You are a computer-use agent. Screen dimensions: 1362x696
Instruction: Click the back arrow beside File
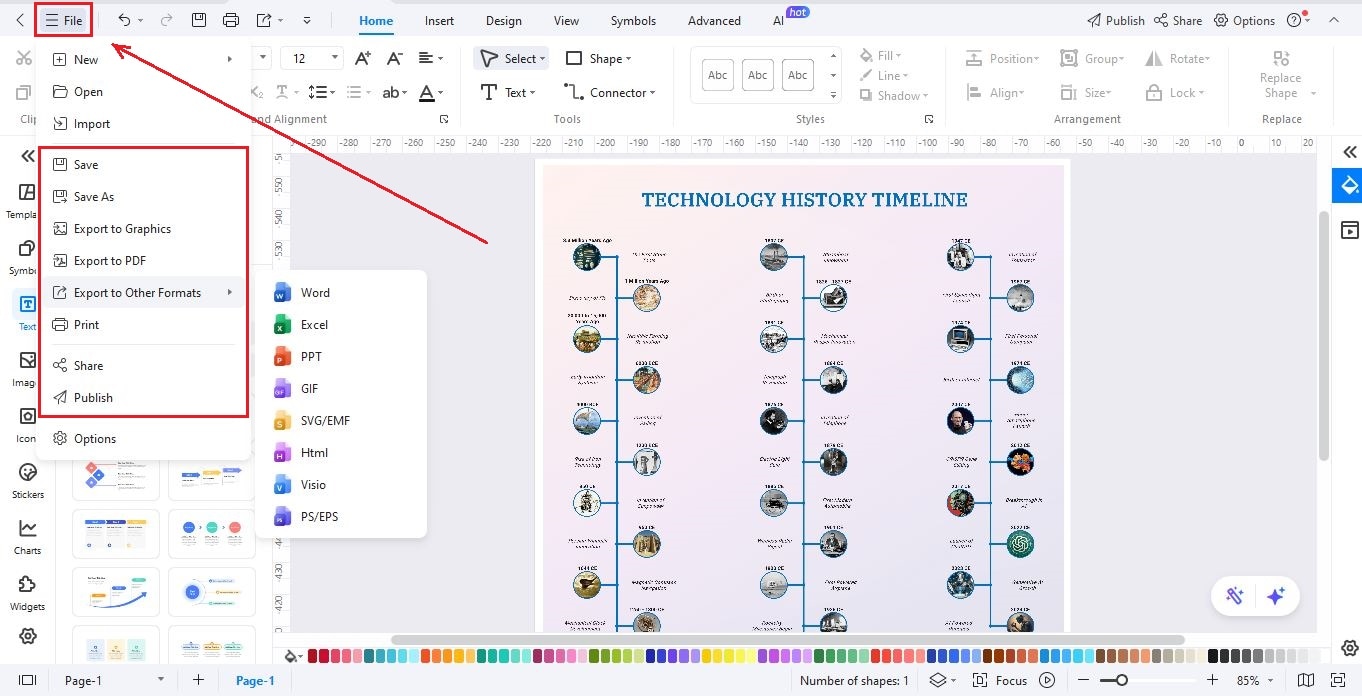[20, 20]
